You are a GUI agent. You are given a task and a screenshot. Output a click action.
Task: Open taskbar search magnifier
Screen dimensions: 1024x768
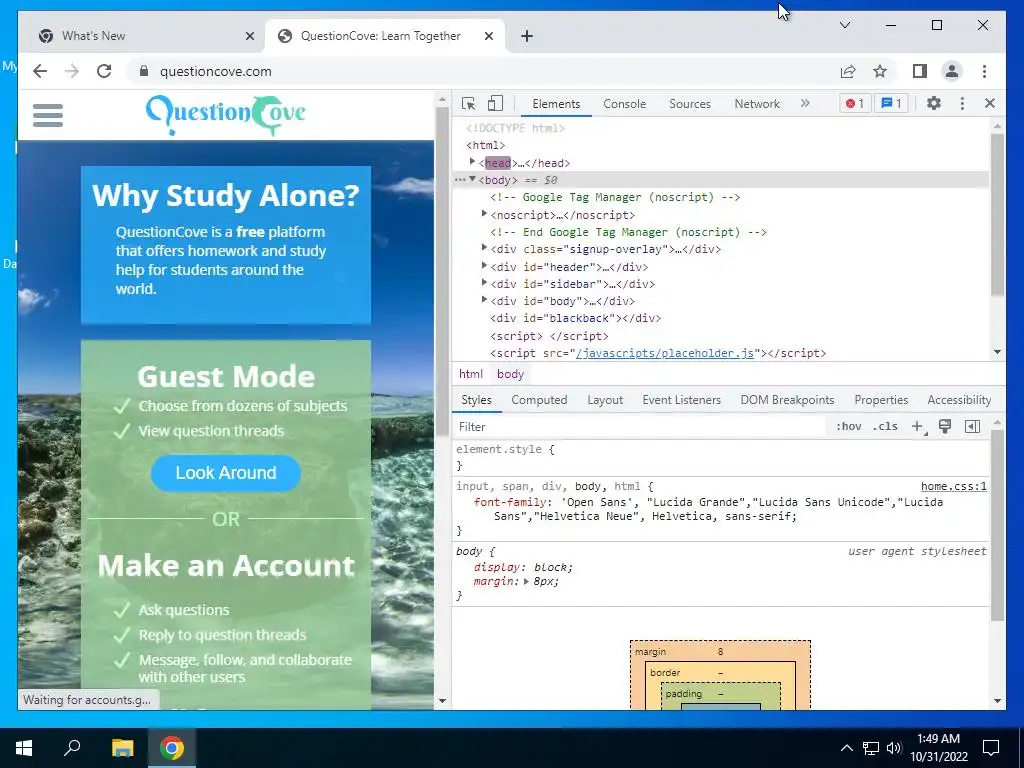72,748
